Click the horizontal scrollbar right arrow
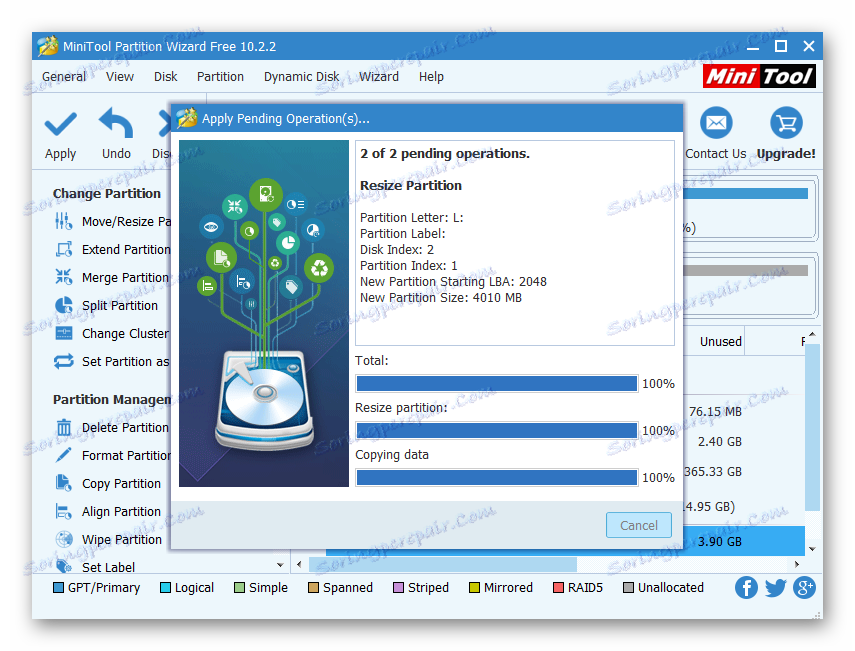This screenshot has width=855, height=651. coord(797,564)
